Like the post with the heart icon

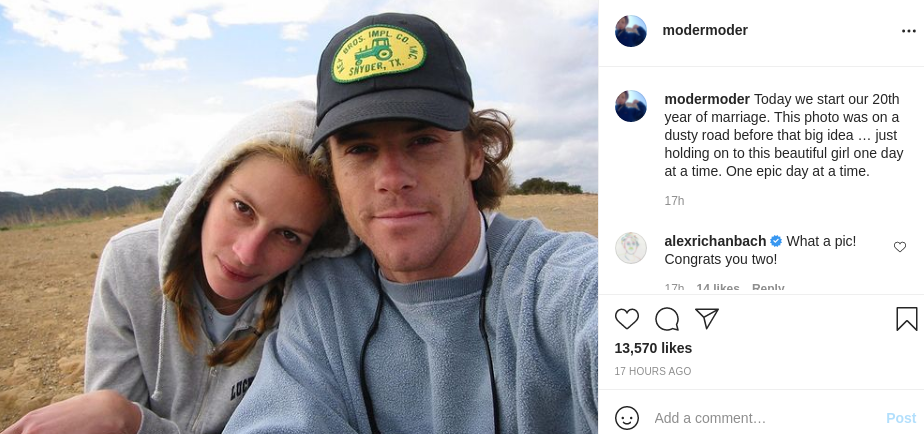click(x=626, y=319)
